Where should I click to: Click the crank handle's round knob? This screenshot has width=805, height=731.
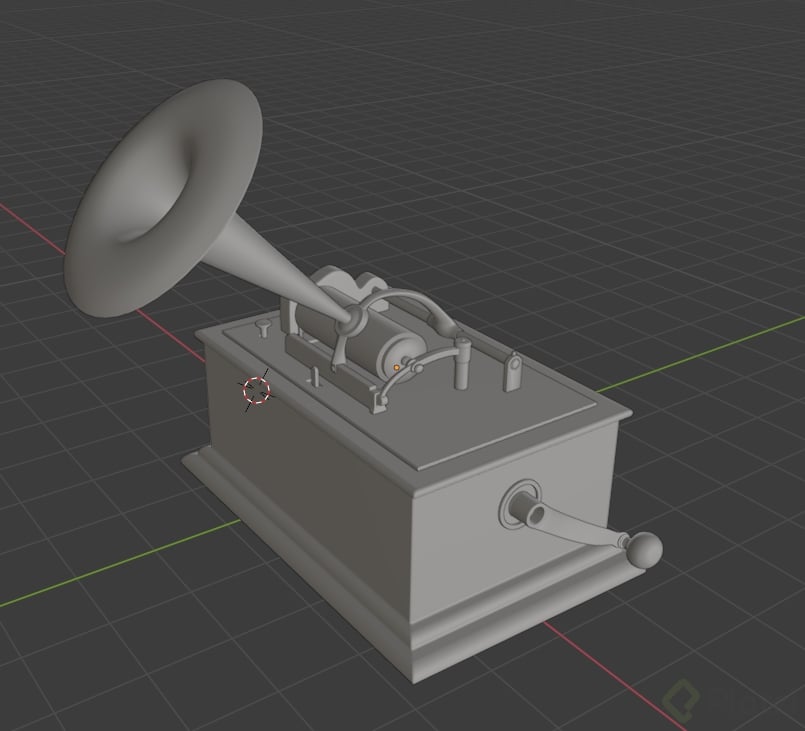click(x=645, y=550)
